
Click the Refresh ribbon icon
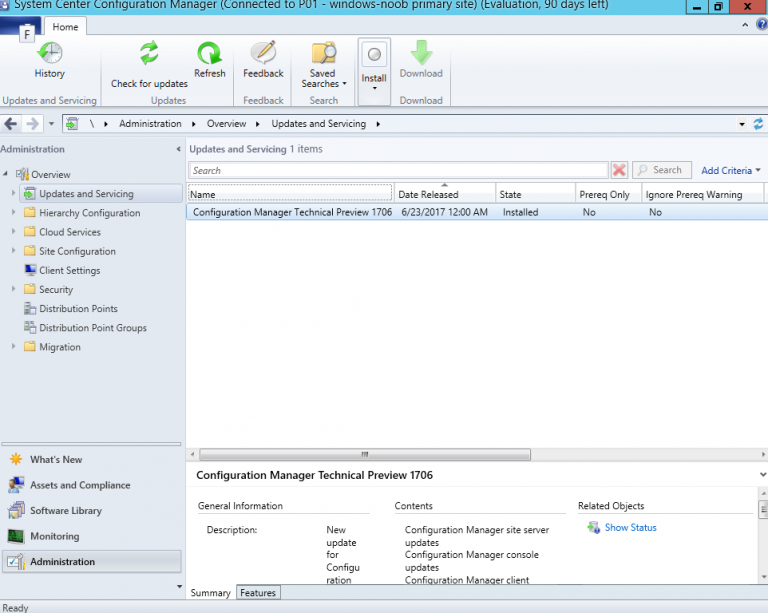pos(210,53)
